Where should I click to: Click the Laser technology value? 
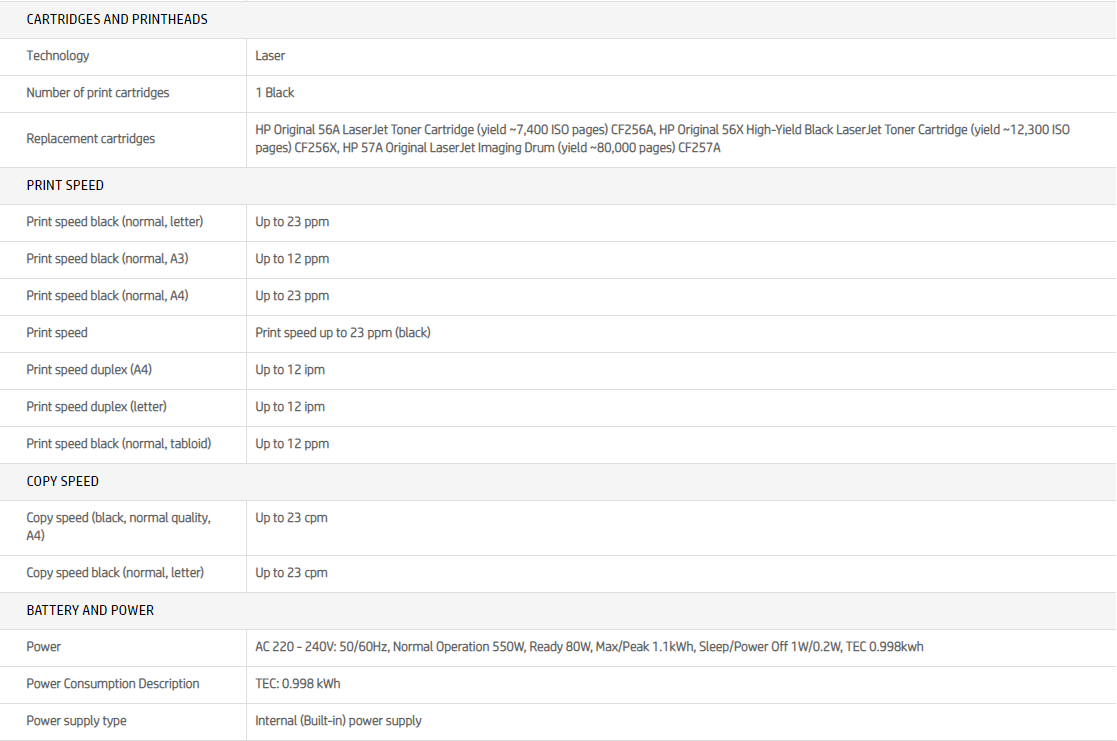point(270,56)
